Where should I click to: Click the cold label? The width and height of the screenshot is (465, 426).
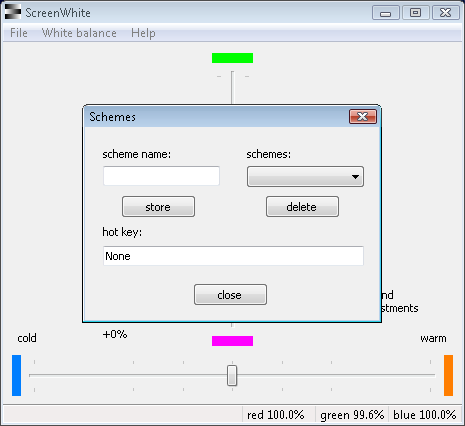(x=27, y=338)
